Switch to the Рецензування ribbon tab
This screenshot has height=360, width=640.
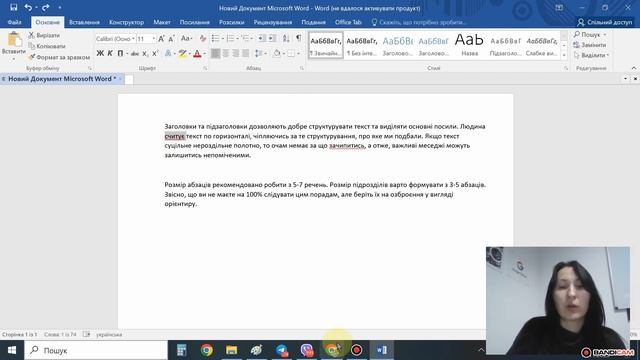[273, 22]
